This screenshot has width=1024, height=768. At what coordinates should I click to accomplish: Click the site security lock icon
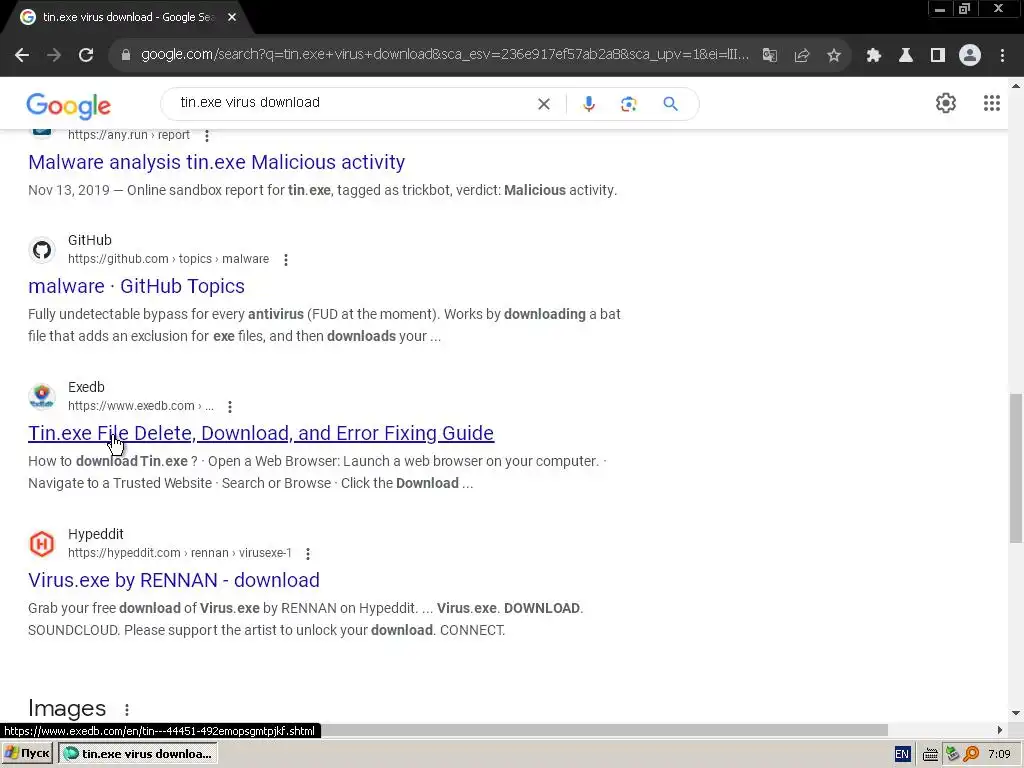click(x=125, y=56)
